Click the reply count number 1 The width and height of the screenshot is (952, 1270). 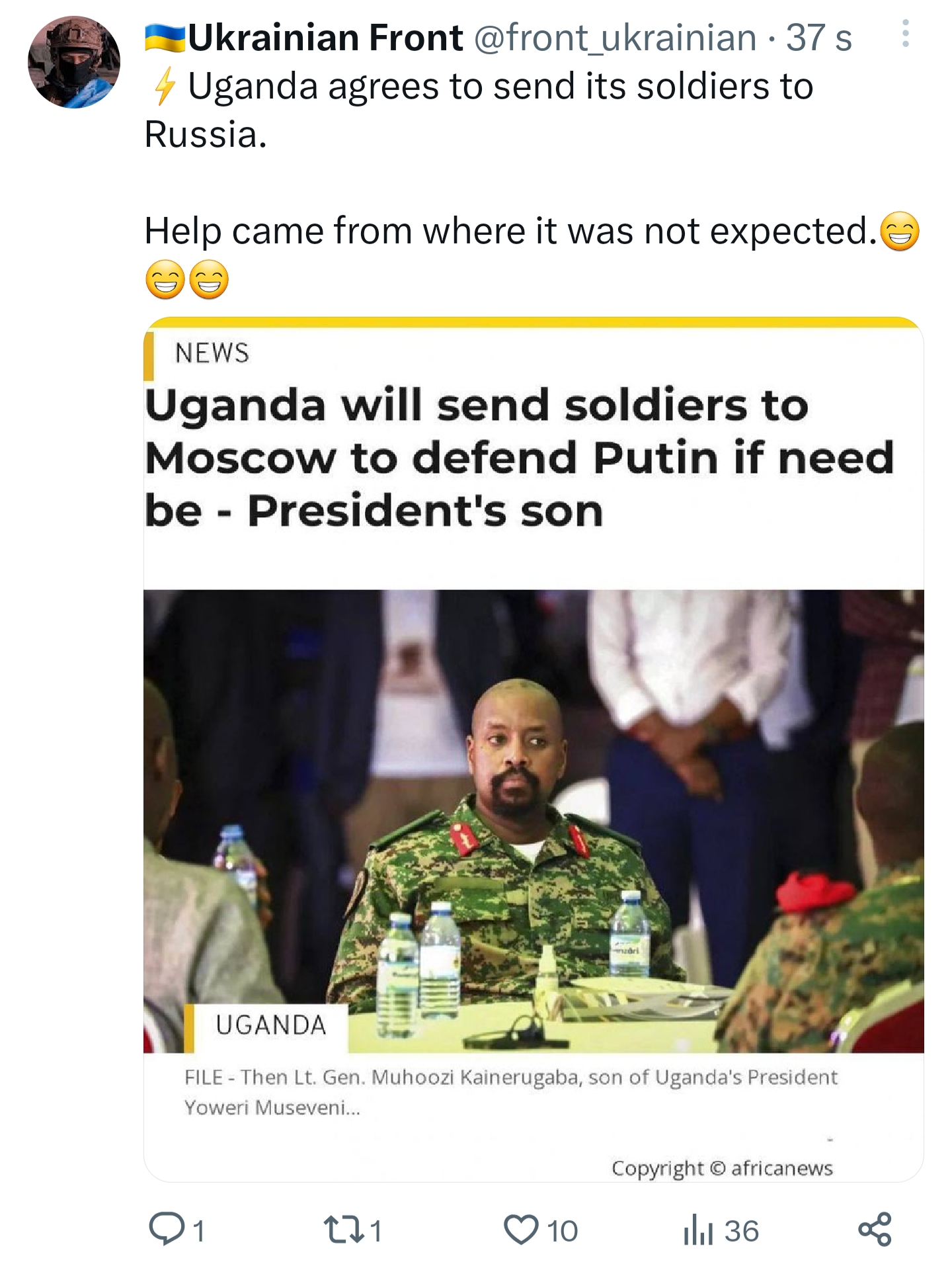pyautogui.click(x=198, y=1231)
